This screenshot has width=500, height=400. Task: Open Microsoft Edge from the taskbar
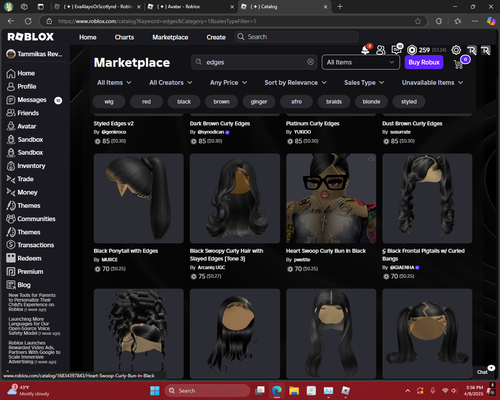pos(277,390)
